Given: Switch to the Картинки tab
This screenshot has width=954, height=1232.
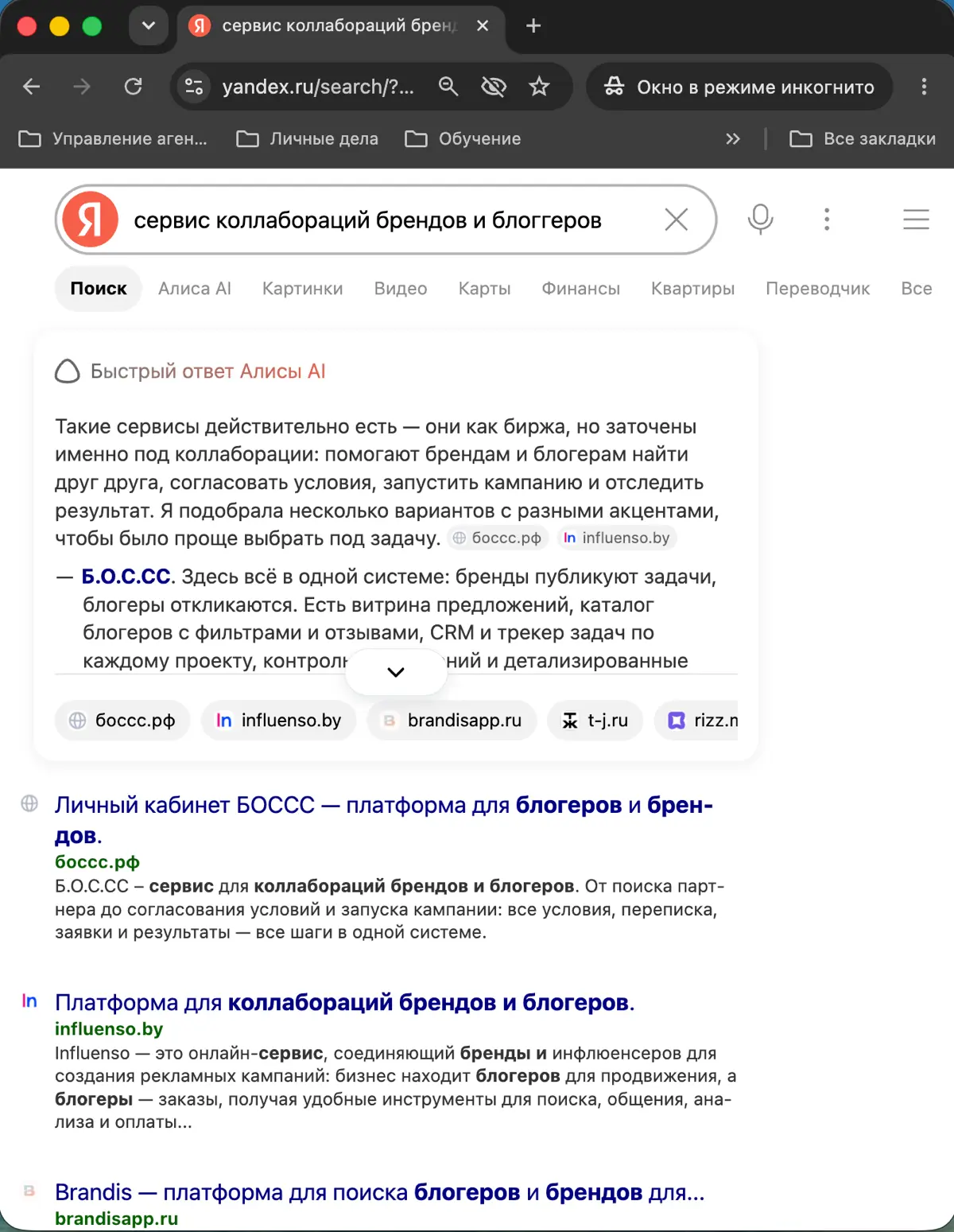Looking at the screenshot, I should coord(303,289).
